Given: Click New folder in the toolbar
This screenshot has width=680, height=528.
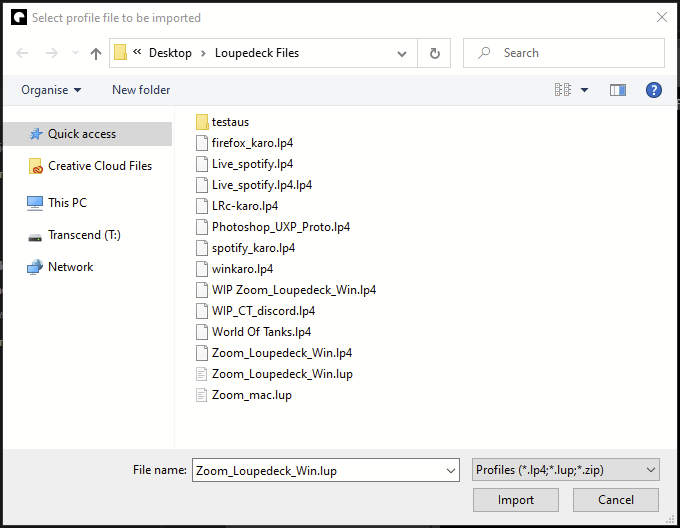Looking at the screenshot, I should point(141,90).
